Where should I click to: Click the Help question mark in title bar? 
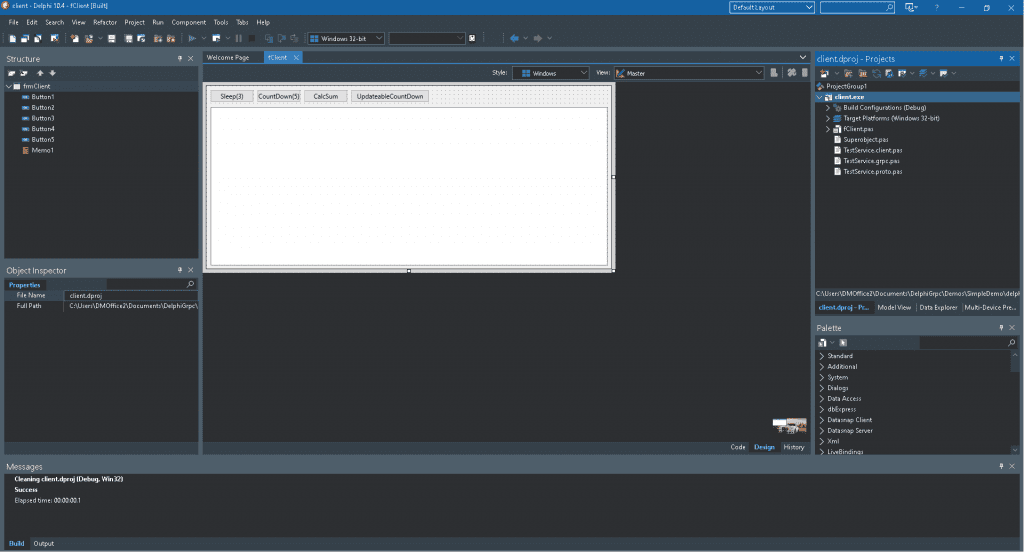[x=936, y=7]
